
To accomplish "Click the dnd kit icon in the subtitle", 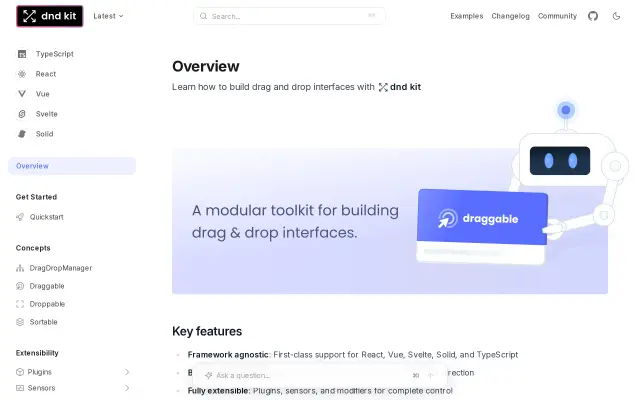I will [x=383, y=87].
